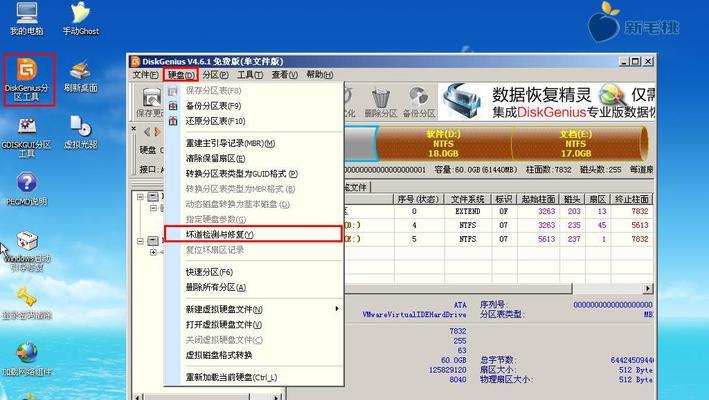This screenshot has height=400, width=709.
Task: Click the VMwareVirtualIDEHardDrive model text
Action: click(414, 315)
